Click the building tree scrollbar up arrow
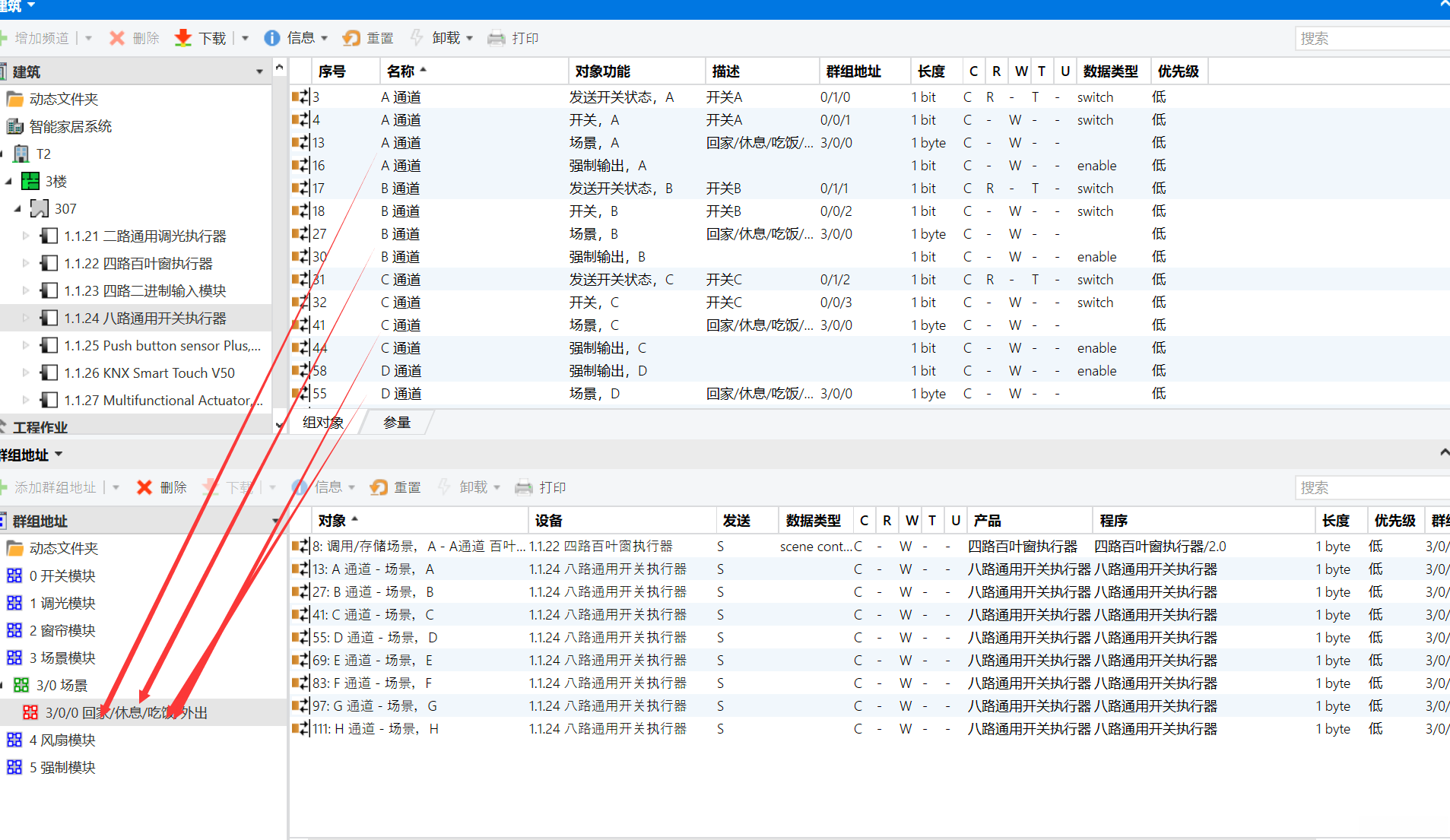Image resolution: width=1450 pixels, height=840 pixels. point(279,68)
